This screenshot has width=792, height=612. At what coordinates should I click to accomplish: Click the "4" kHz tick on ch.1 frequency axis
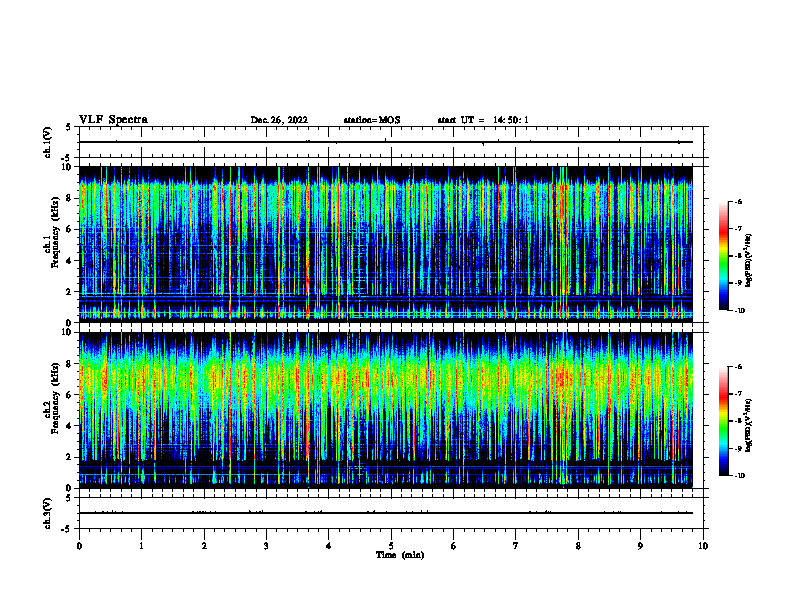click(x=70, y=261)
